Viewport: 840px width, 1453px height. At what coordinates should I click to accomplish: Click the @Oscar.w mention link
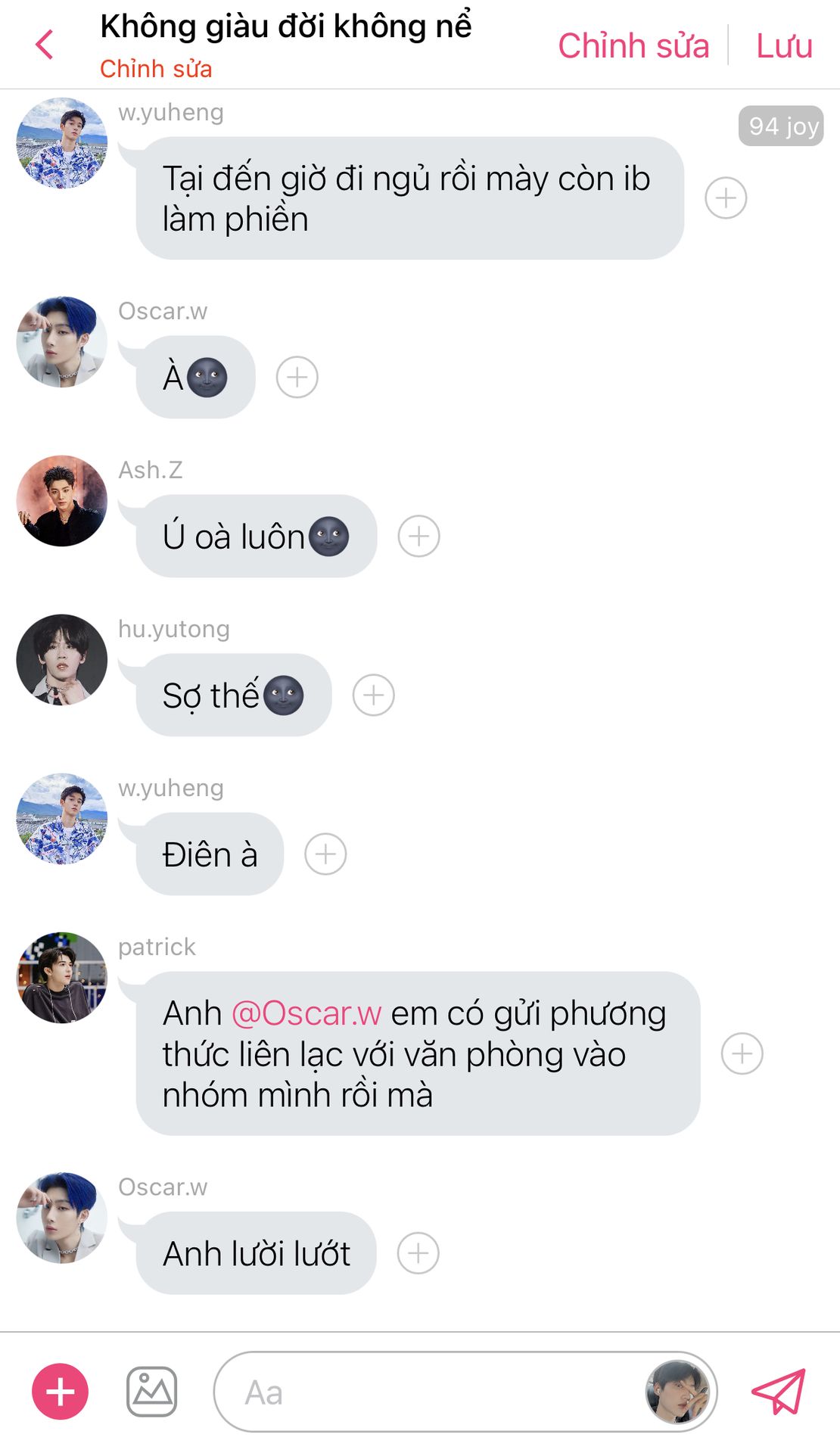306,1013
